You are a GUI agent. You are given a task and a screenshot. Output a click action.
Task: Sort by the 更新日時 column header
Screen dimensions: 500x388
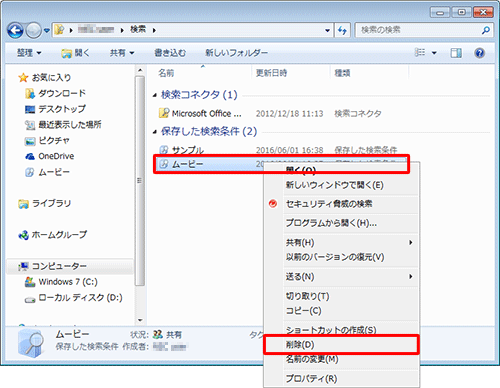[x=271, y=73]
